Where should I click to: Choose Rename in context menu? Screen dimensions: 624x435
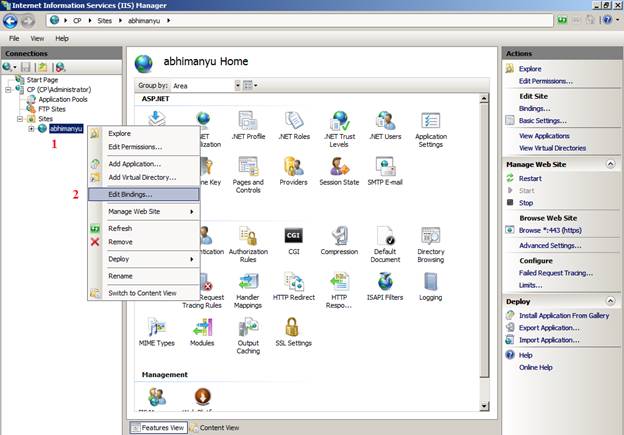click(x=144, y=276)
